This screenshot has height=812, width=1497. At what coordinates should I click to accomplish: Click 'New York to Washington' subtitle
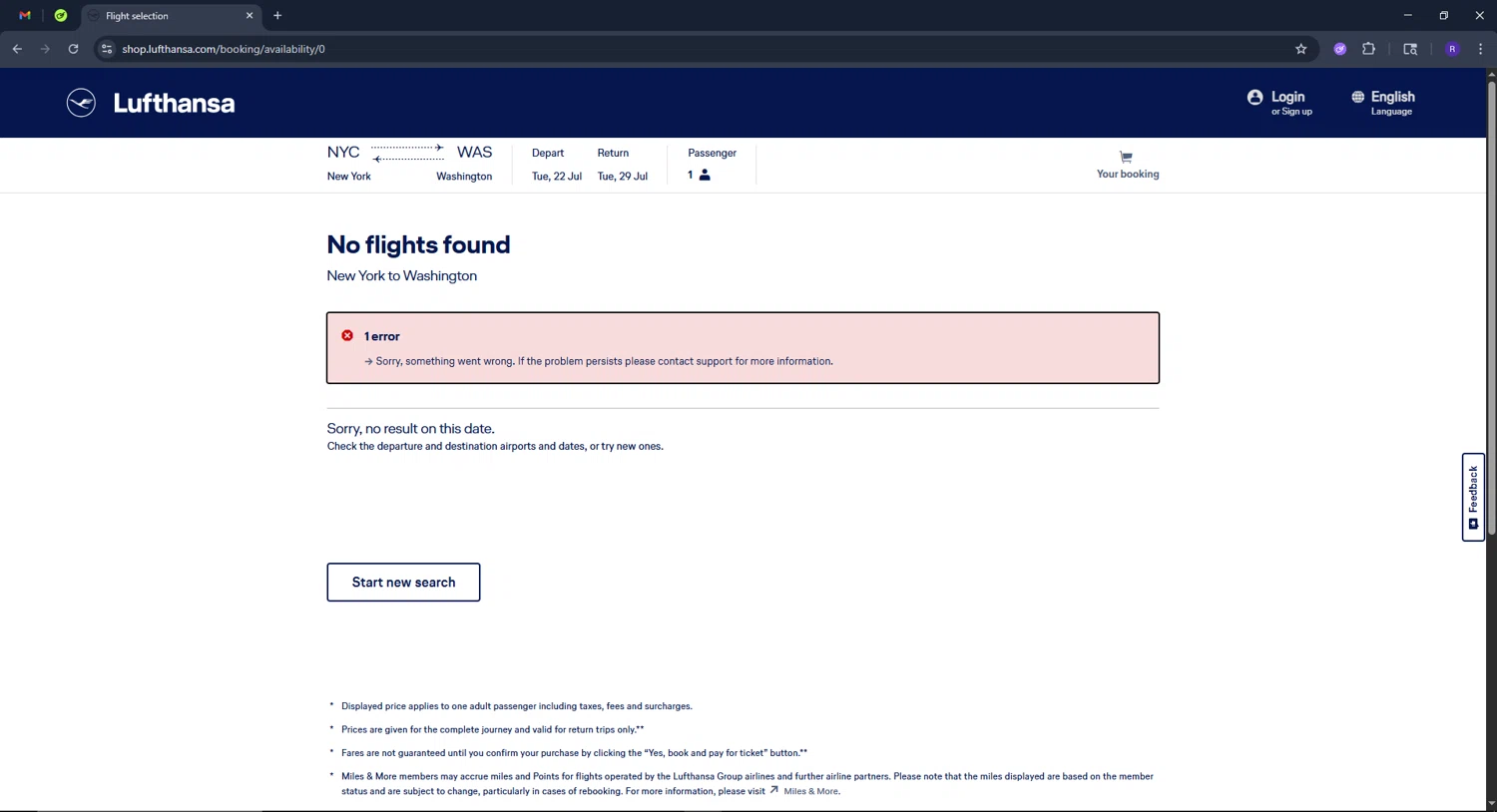[401, 276]
